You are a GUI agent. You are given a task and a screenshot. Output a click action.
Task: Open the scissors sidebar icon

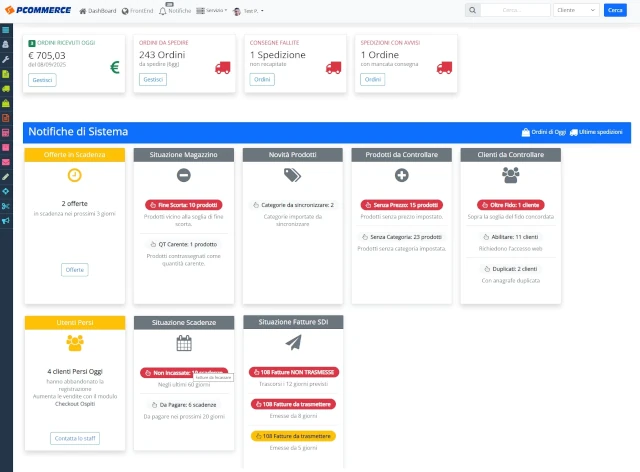tap(6, 206)
